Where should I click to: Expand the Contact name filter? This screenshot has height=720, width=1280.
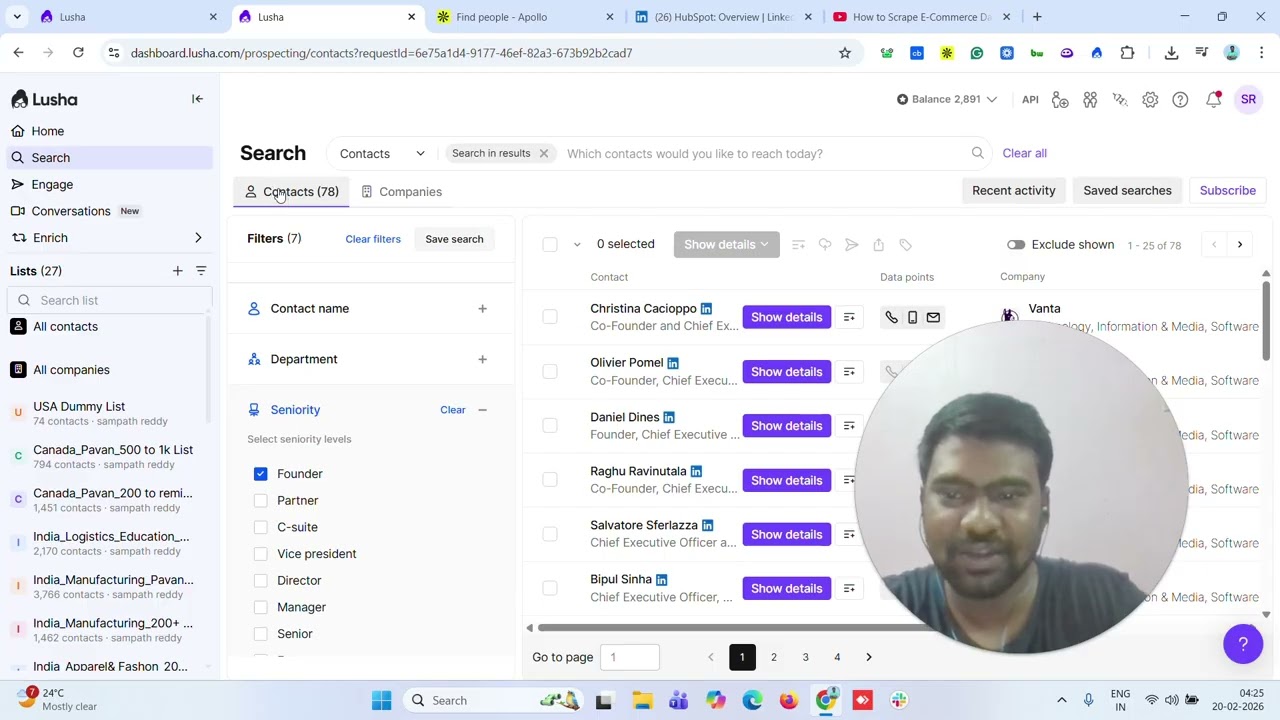(x=482, y=309)
